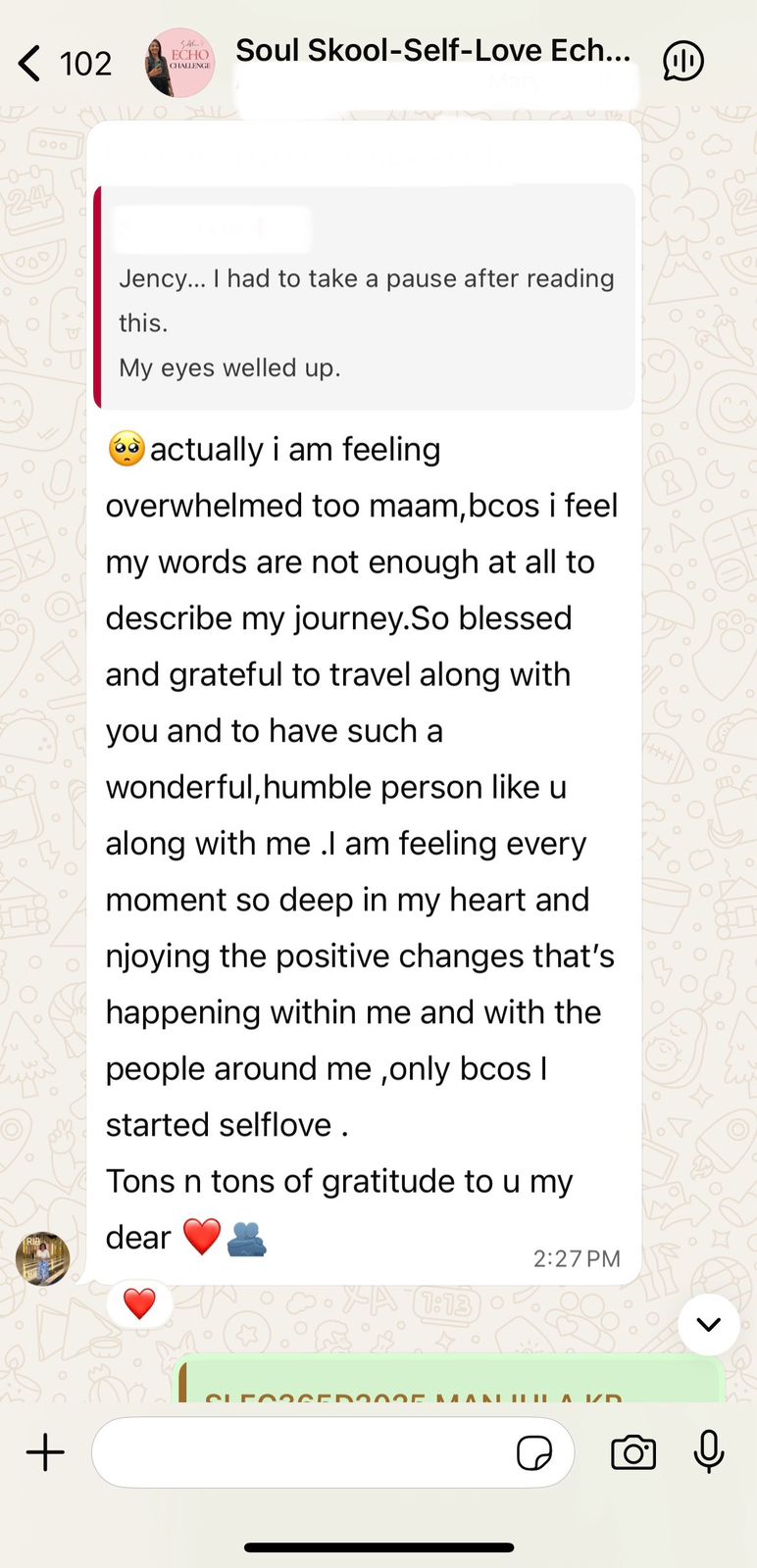Start a group voice chat
757x1568 pixels.
click(x=683, y=61)
